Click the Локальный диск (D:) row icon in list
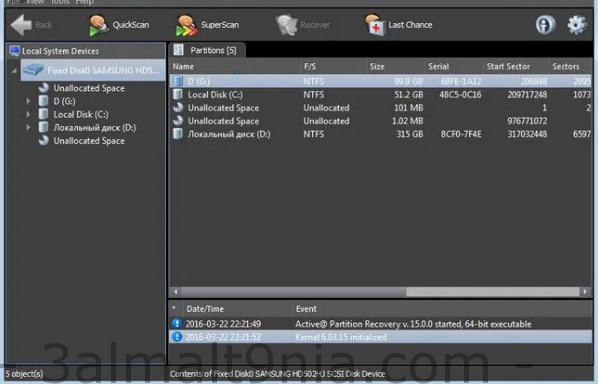598x384 pixels. point(178,134)
